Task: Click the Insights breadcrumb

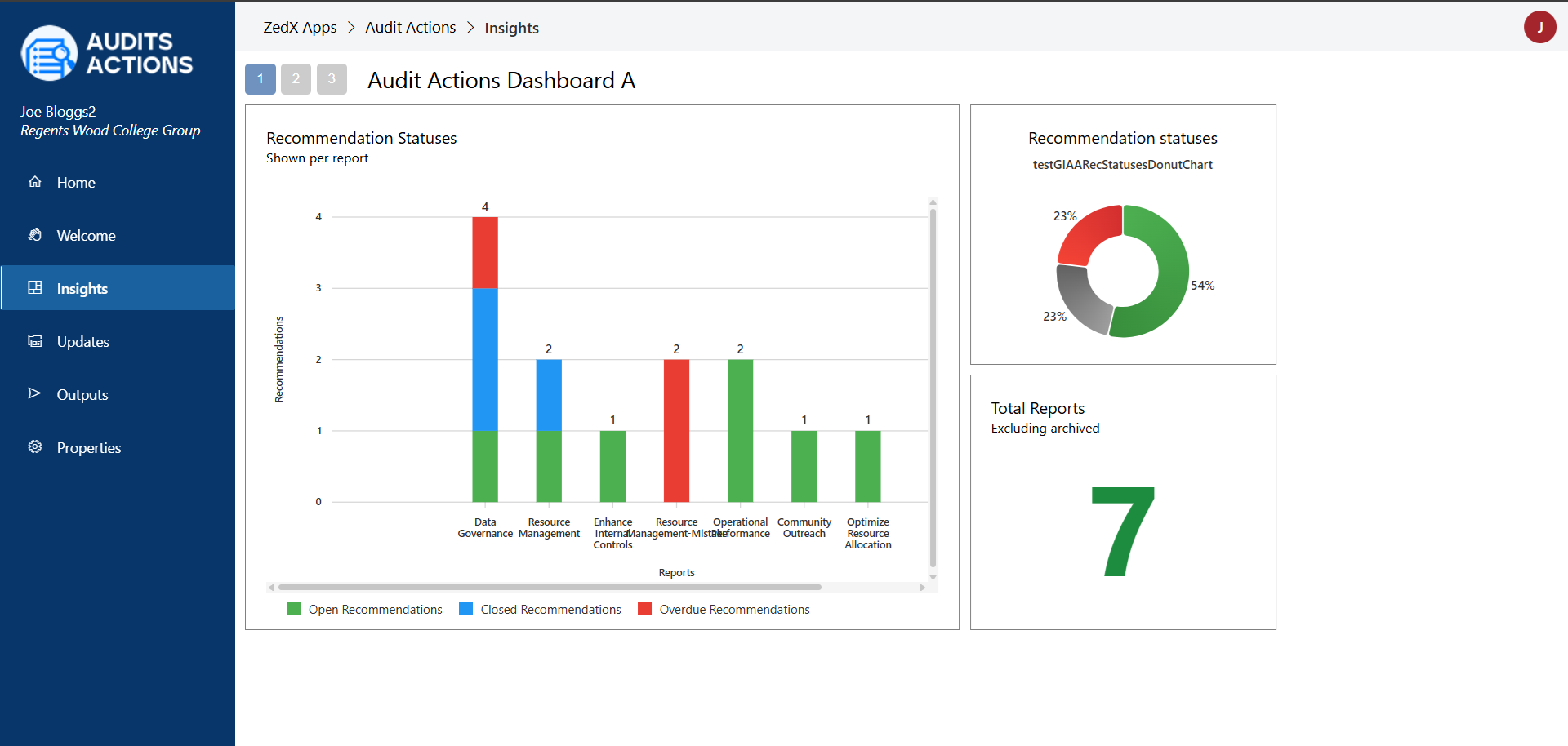Action: click(x=511, y=29)
